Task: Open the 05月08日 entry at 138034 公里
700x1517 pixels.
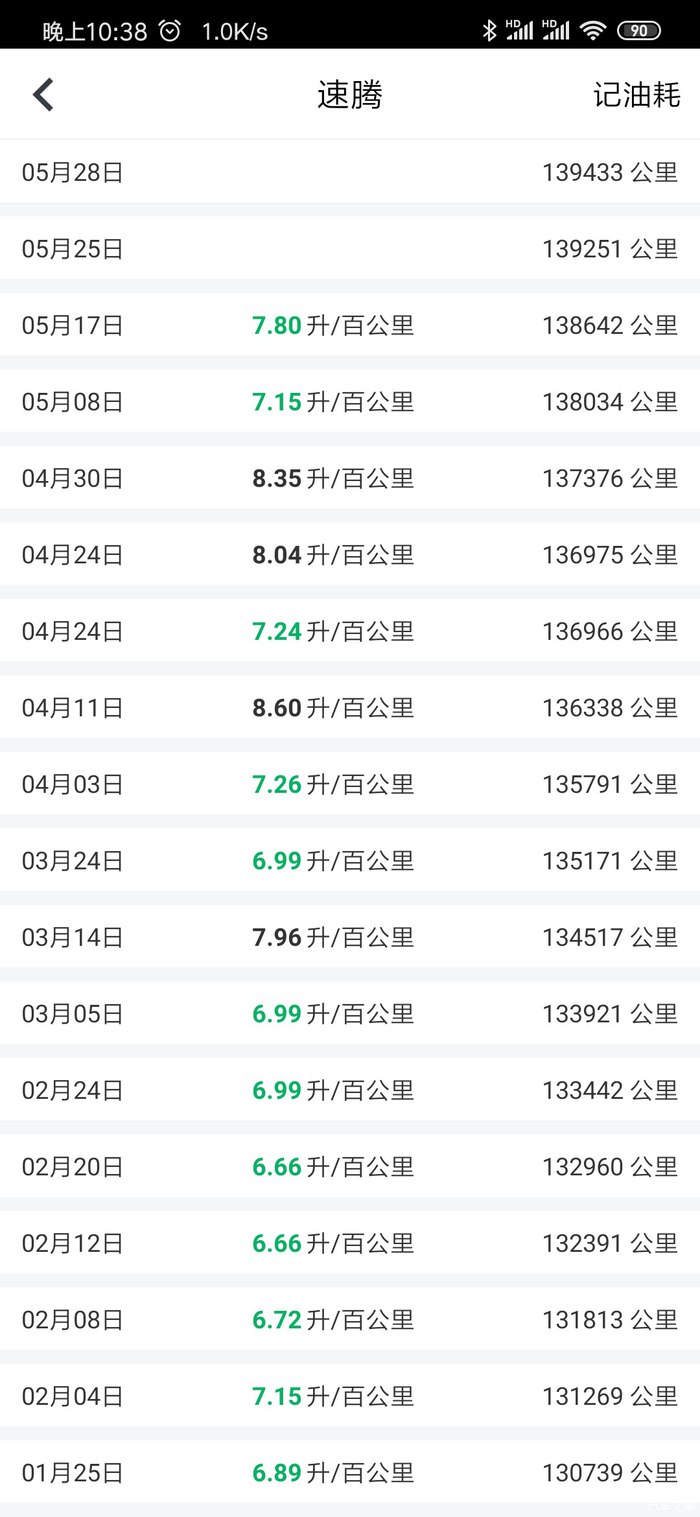Action: [350, 401]
